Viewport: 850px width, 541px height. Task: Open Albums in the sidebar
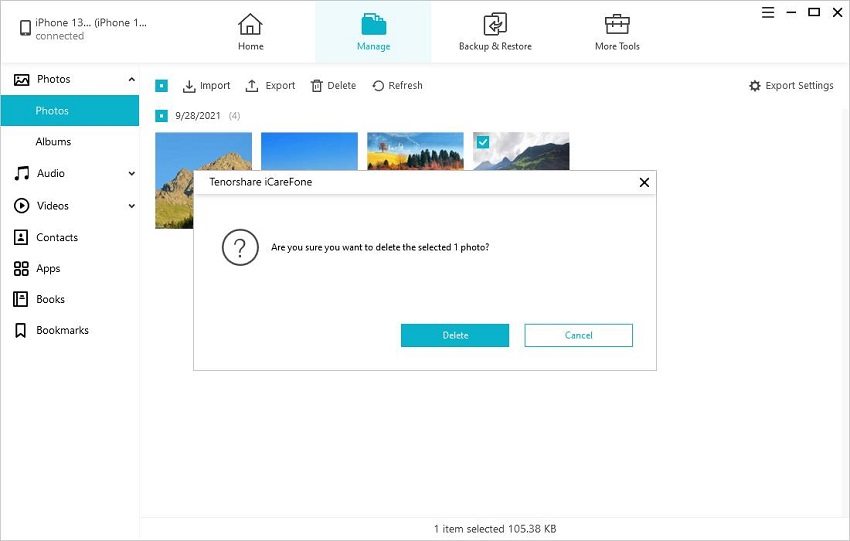[x=53, y=141]
